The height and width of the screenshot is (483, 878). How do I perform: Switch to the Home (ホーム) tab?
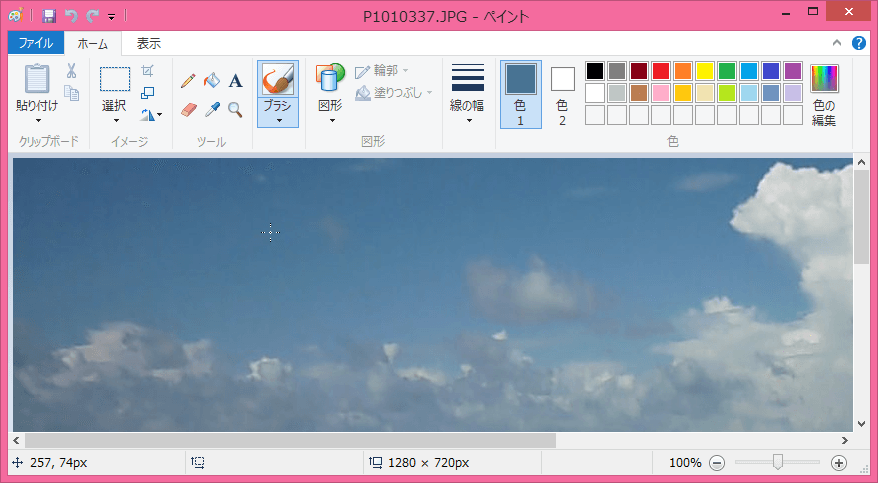pyautogui.click(x=92, y=43)
